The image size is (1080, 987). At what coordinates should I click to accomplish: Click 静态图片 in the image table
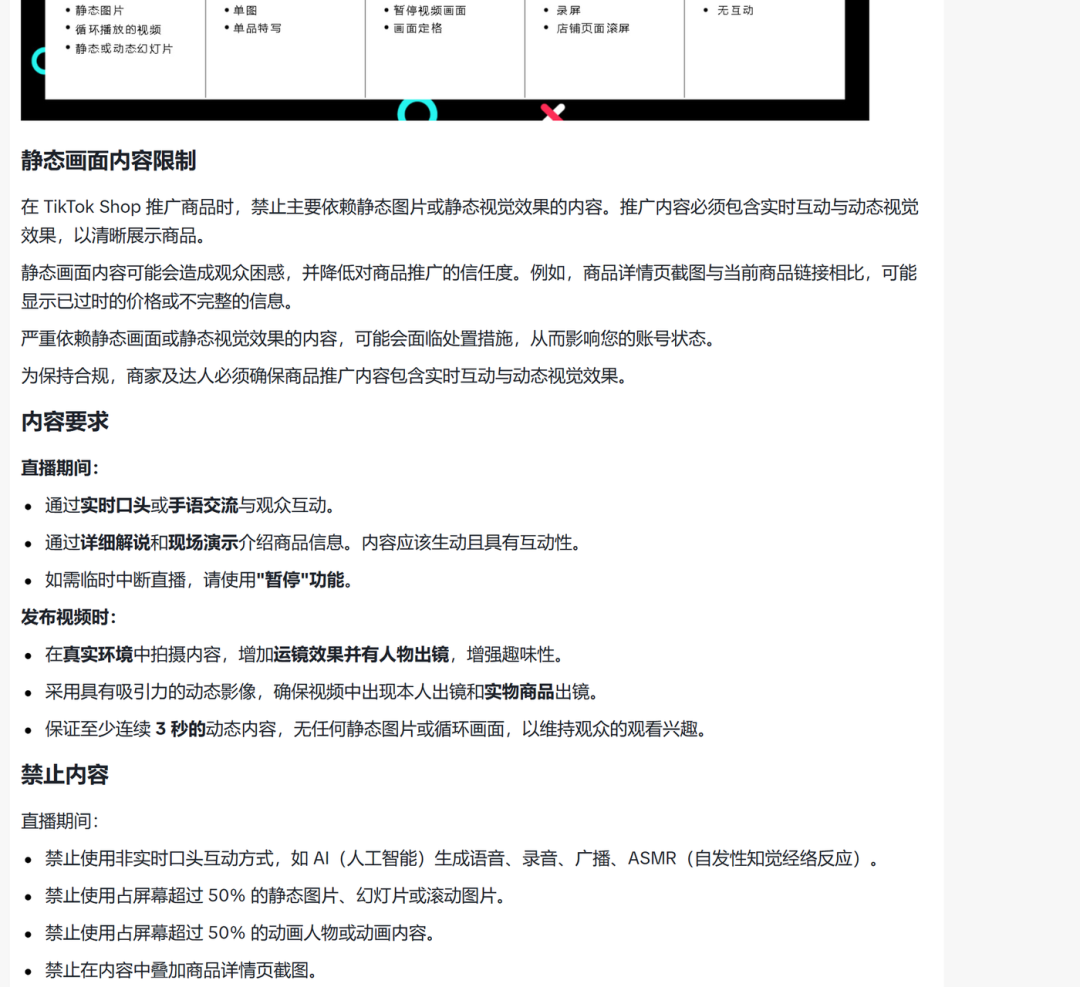(99, 10)
